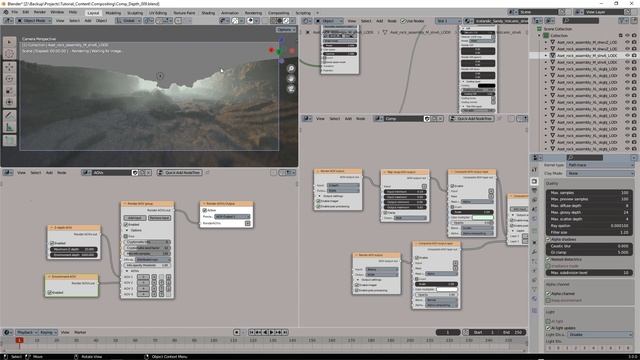
Task: Click the outliner filter funnel icon
Action: [x=623, y=20]
